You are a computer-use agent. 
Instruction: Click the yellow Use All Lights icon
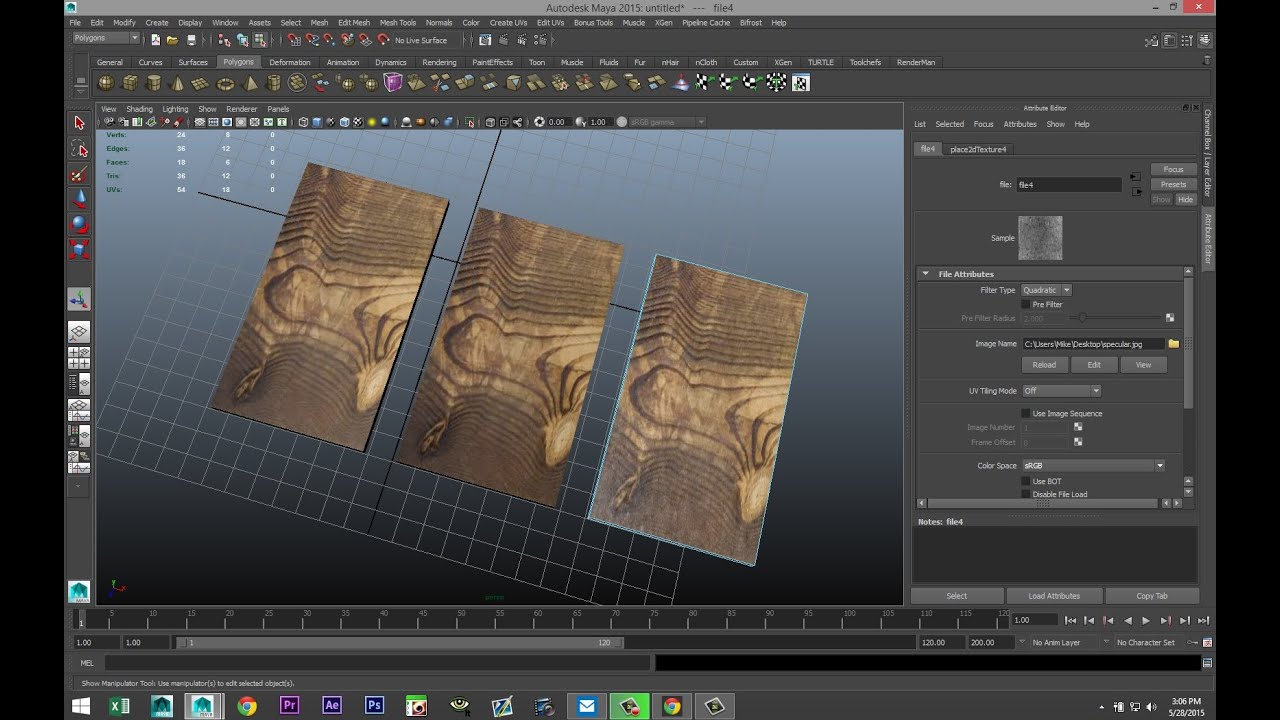[371, 122]
